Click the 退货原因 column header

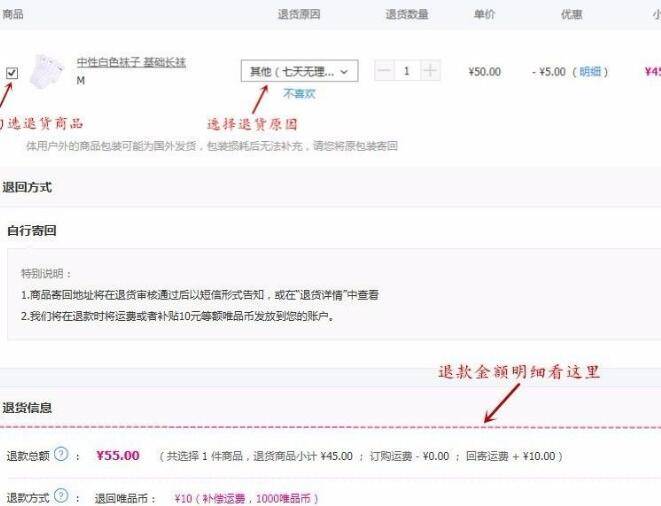[x=298, y=15]
